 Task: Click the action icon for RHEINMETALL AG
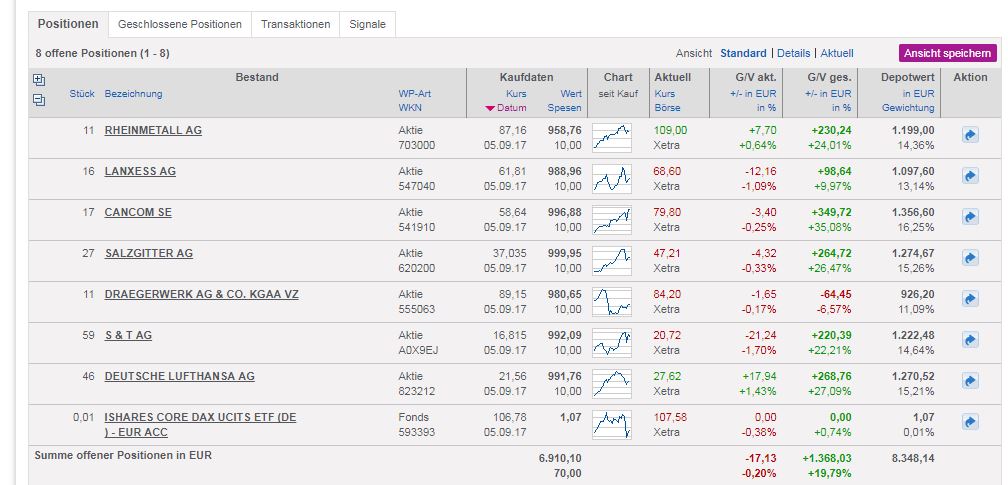(x=969, y=134)
